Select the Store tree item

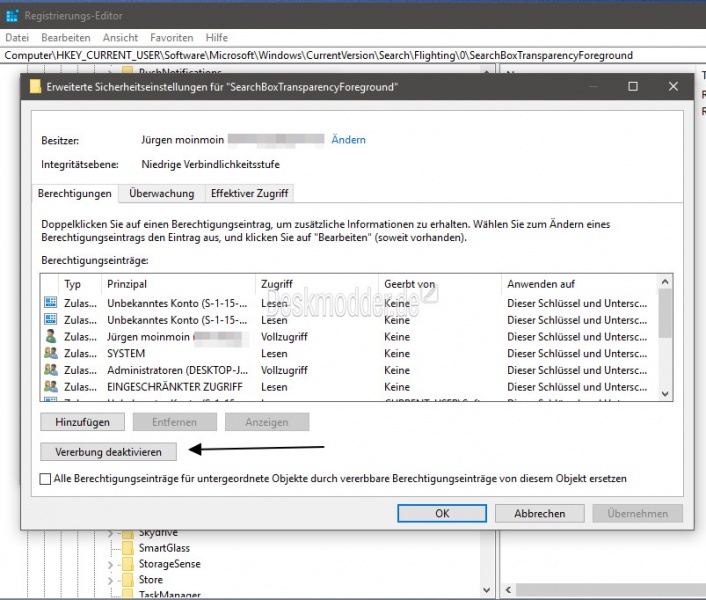point(151,579)
